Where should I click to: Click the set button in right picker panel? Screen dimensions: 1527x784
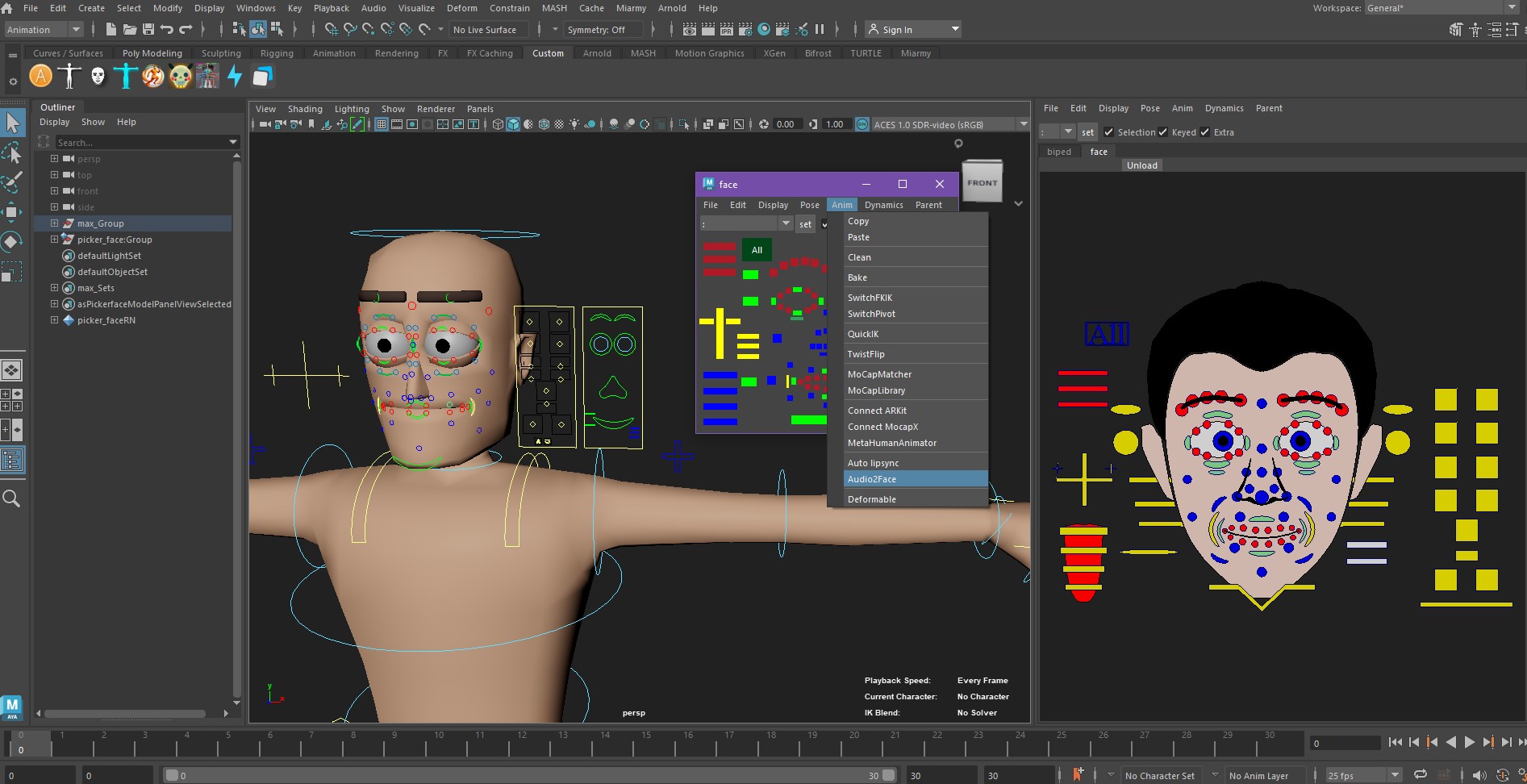point(1087,132)
